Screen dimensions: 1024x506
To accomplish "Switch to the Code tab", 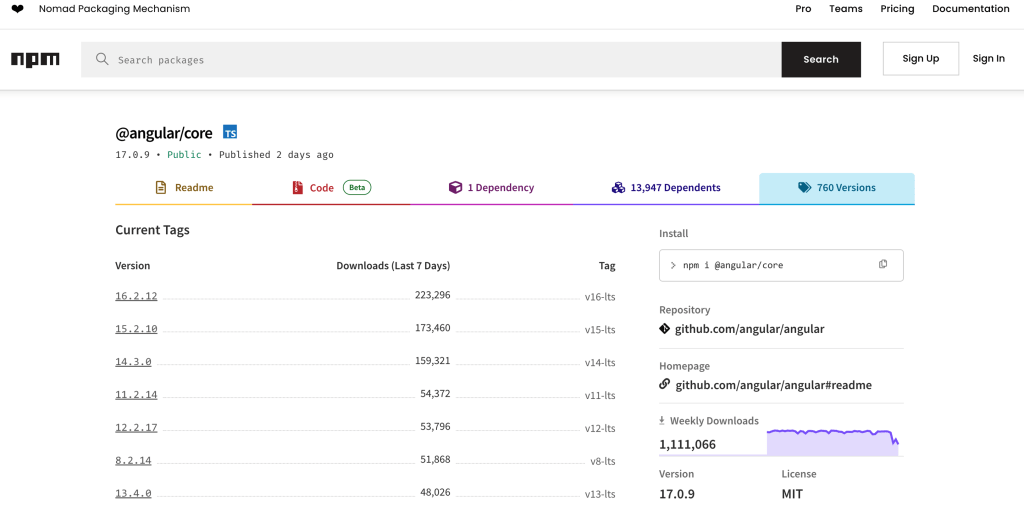I will tap(331, 188).
